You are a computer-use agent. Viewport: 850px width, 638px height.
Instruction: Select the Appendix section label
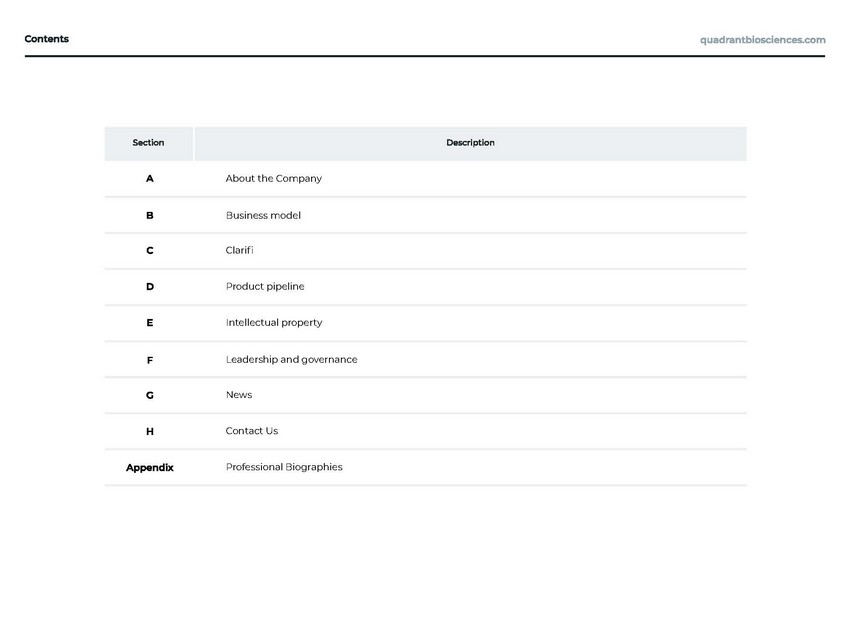click(x=150, y=467)
